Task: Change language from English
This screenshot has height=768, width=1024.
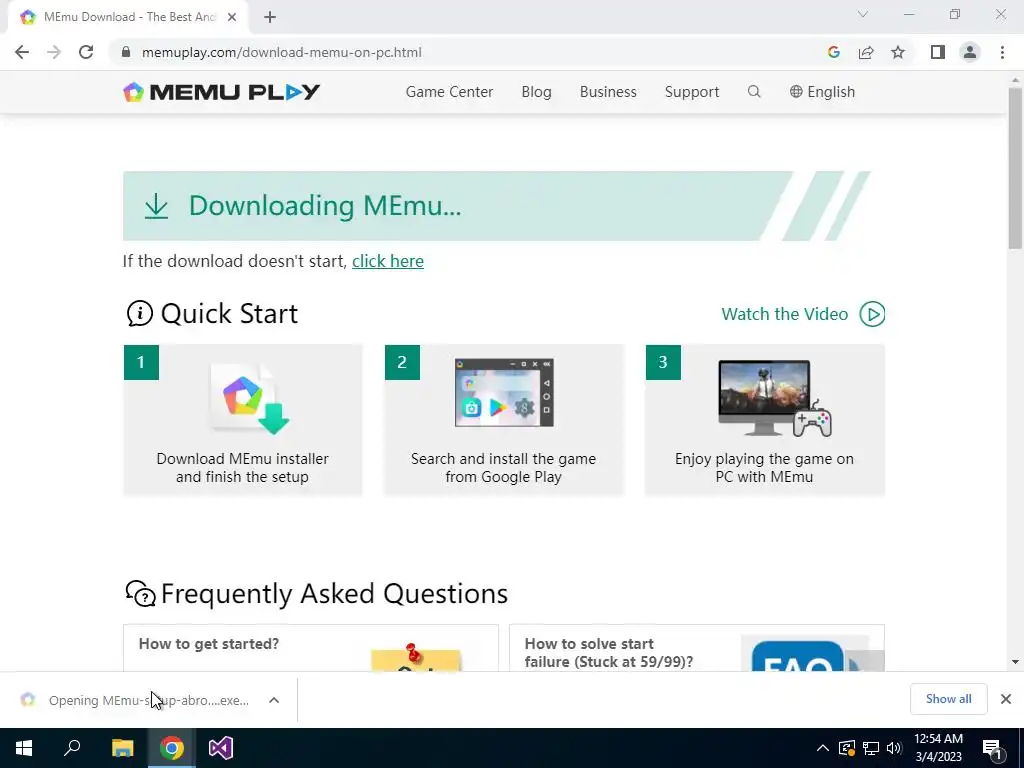Action: [x=822, y=92]
